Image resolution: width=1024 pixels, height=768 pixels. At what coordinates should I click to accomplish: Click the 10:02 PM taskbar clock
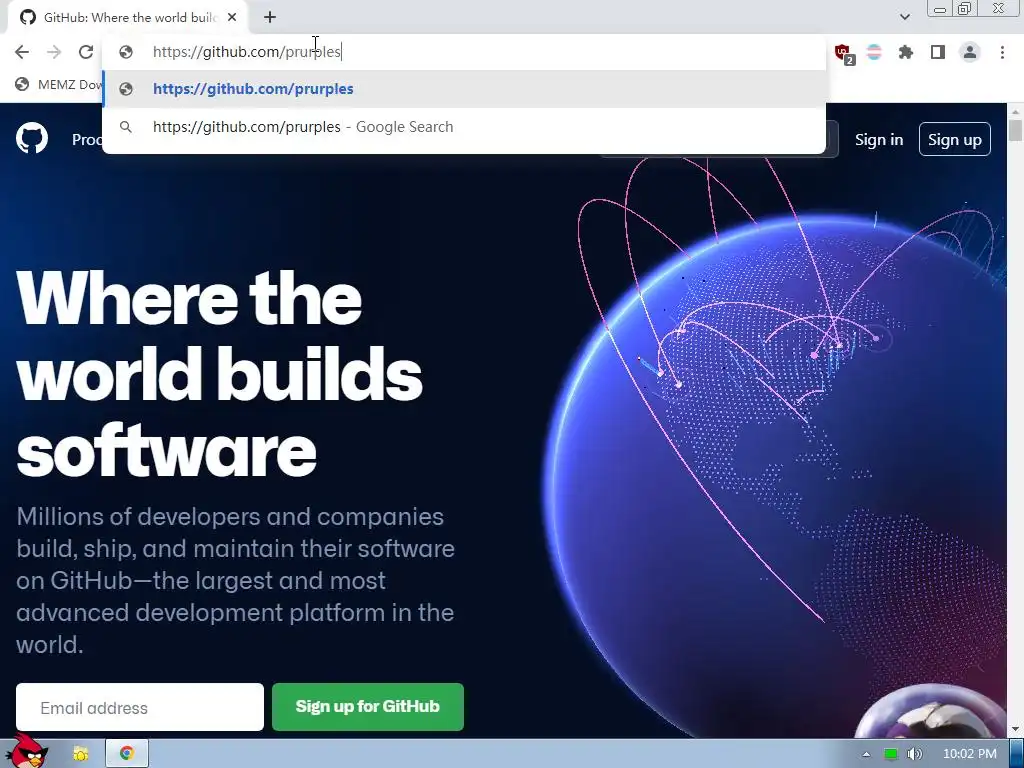click(x=970, y=754)
